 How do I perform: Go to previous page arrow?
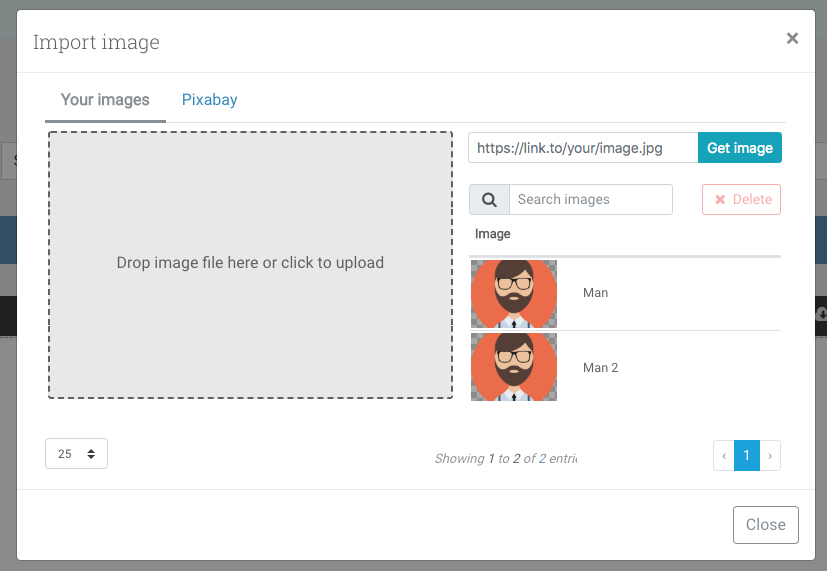(x=724, y=456)
